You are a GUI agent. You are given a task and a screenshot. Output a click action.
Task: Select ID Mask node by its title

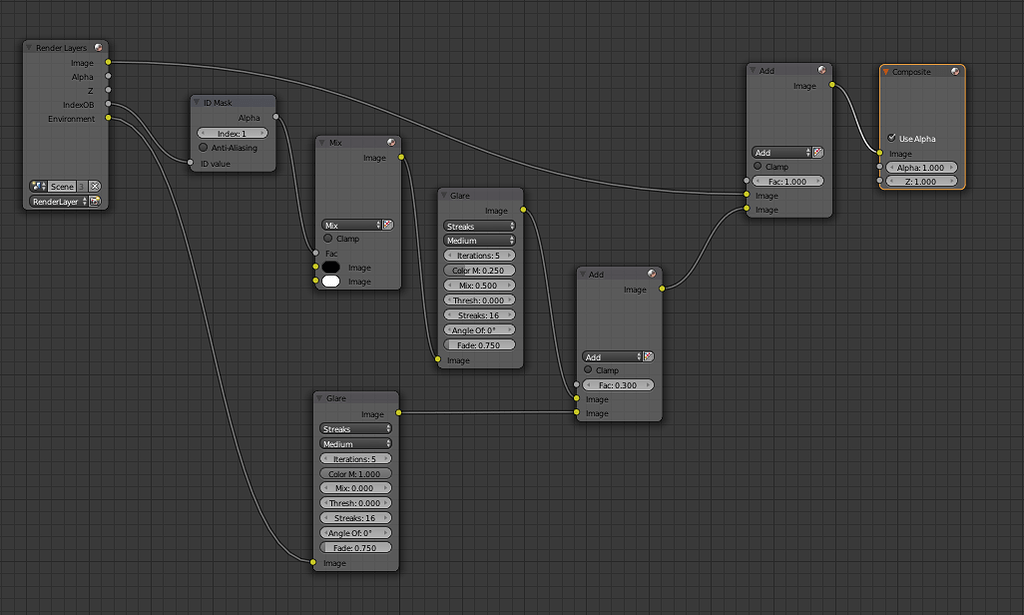tap(217, 102)
